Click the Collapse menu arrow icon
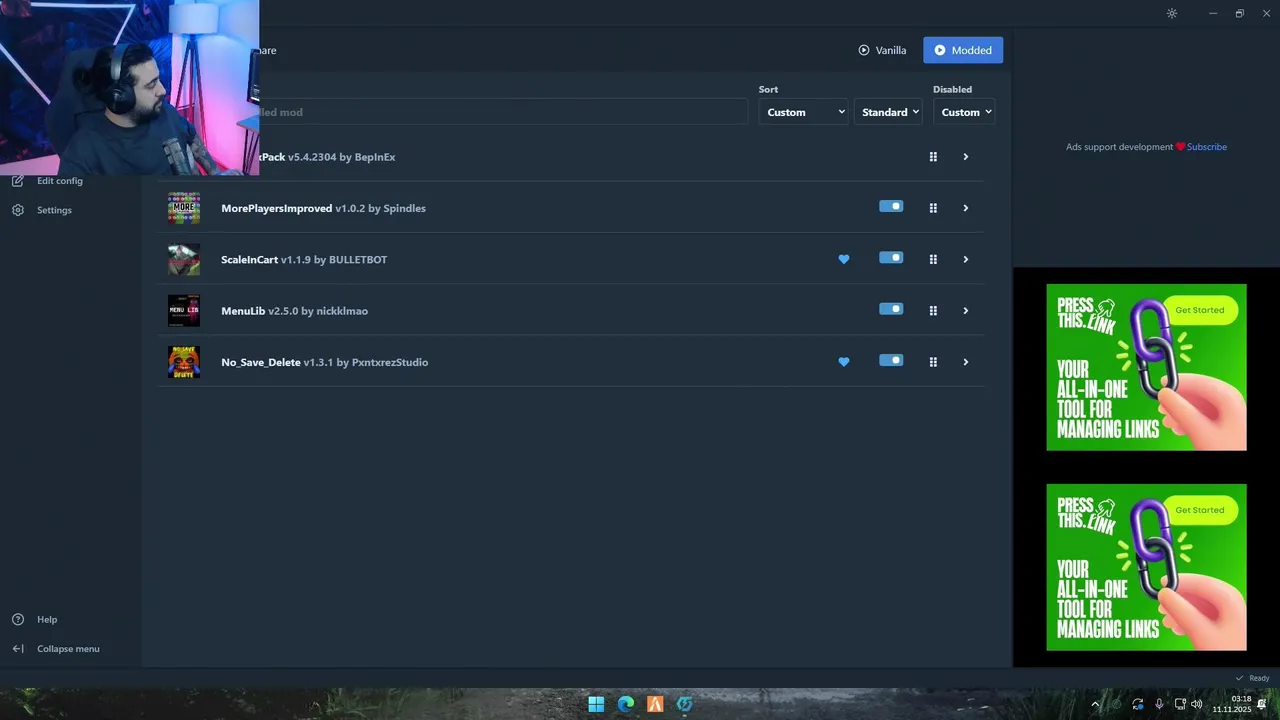Screen dimensions: 1280x720 [18, 648]
